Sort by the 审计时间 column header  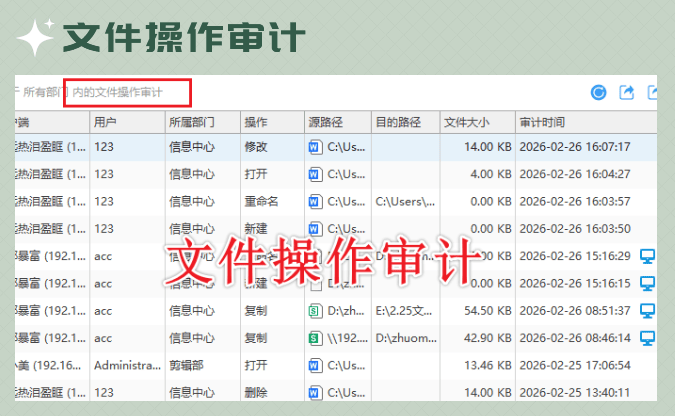pos(586,122)
